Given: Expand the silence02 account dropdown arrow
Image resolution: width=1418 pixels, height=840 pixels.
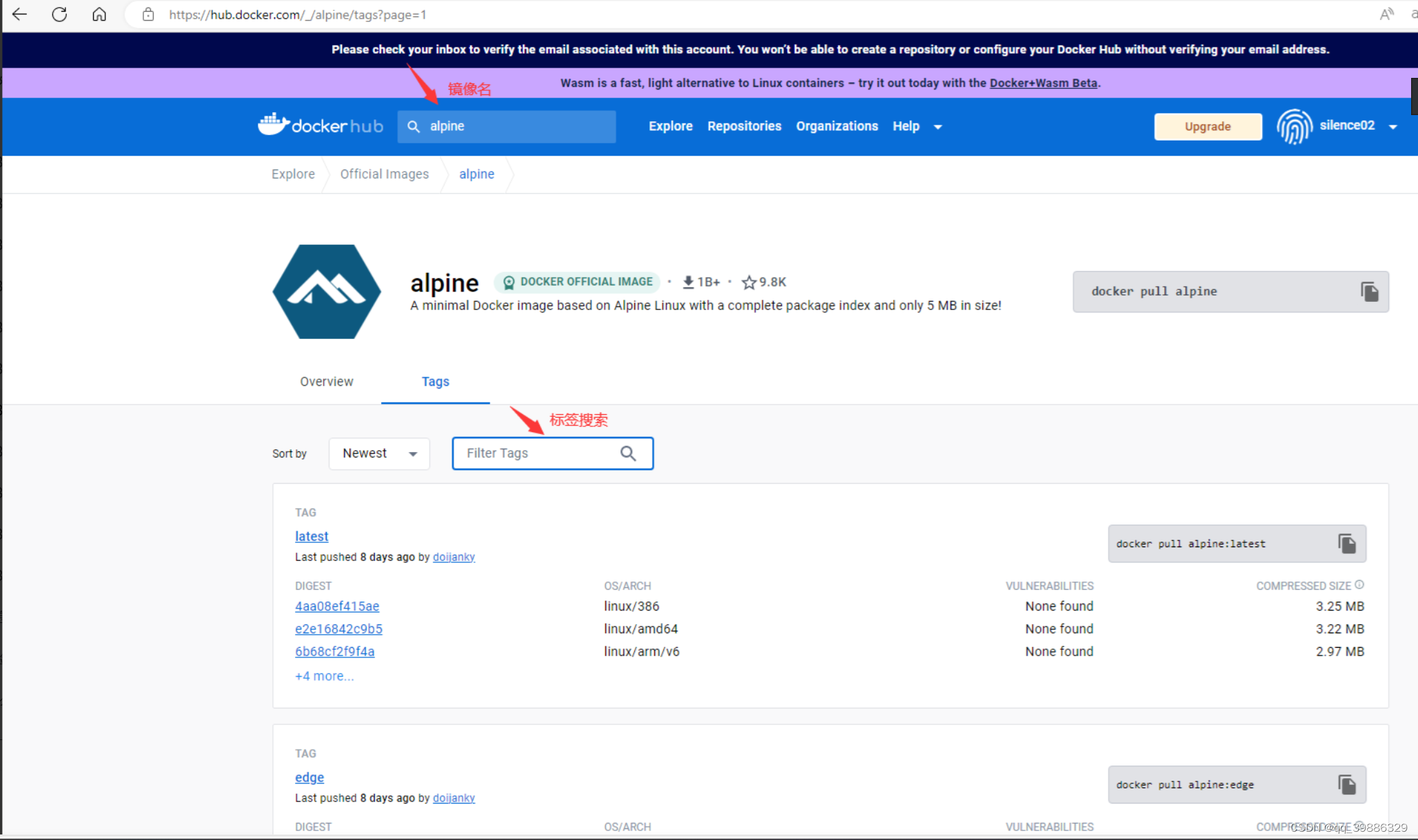Looking at the screenshot, I should pyautogui.click(x=1393, y=127).
